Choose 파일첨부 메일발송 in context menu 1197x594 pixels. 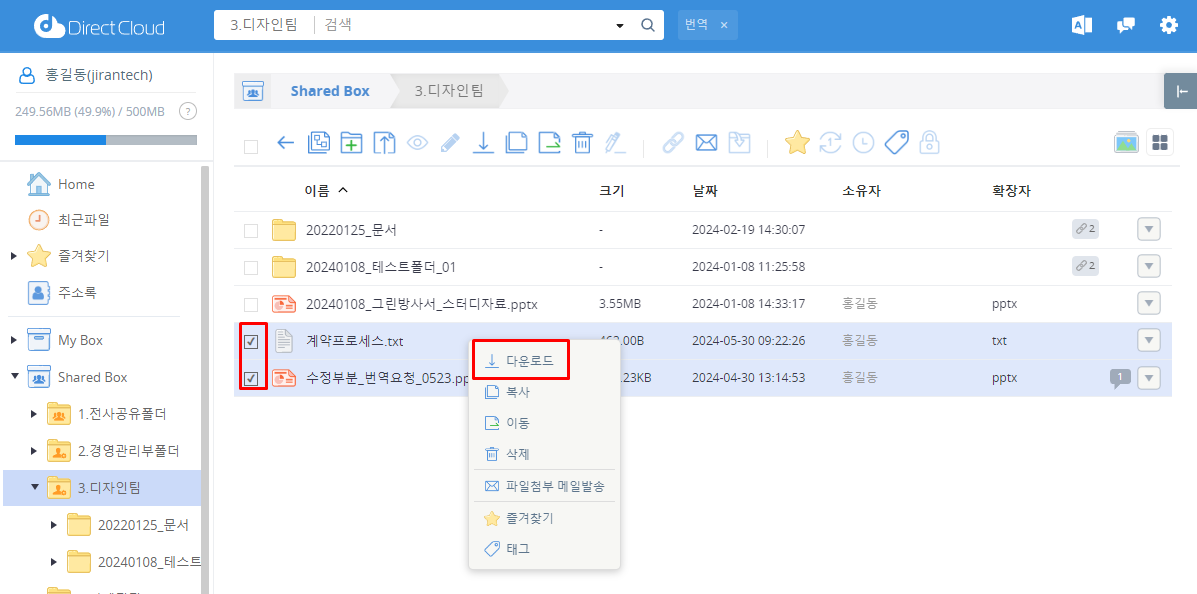point(544,486)
